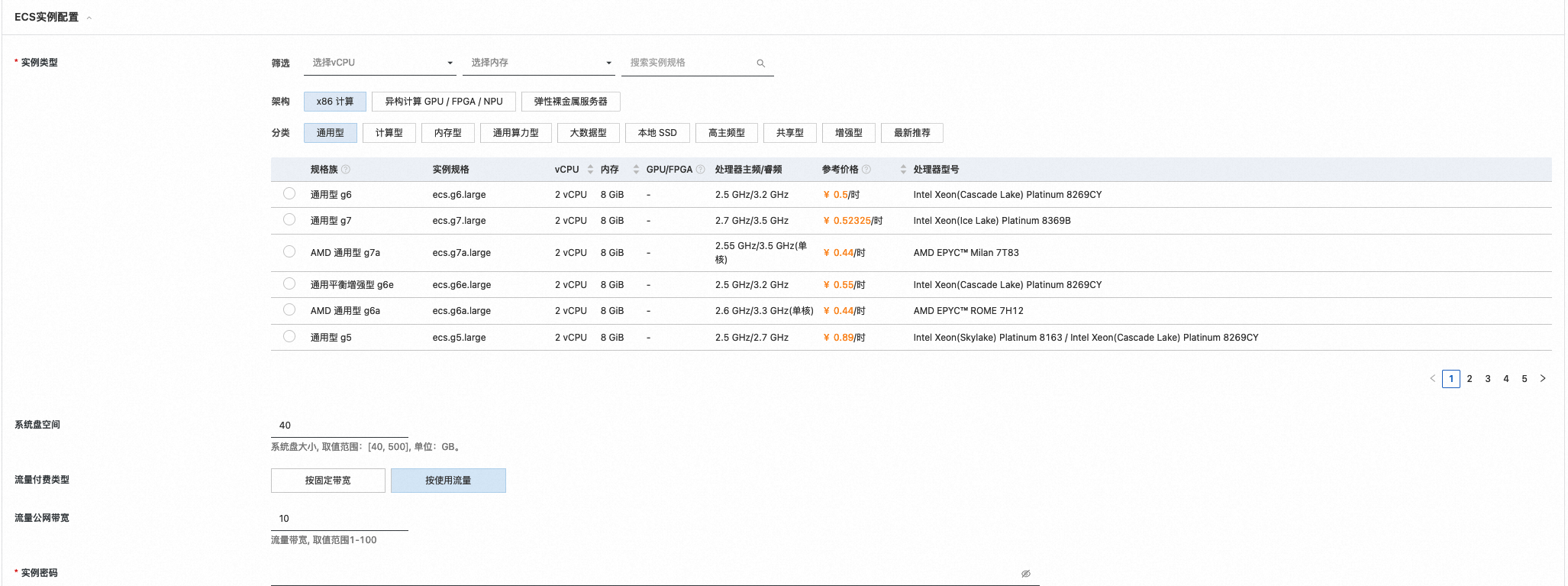Click the 实例密码 input field
Viewport: 1568px width, 586px height.
point(655,574)
